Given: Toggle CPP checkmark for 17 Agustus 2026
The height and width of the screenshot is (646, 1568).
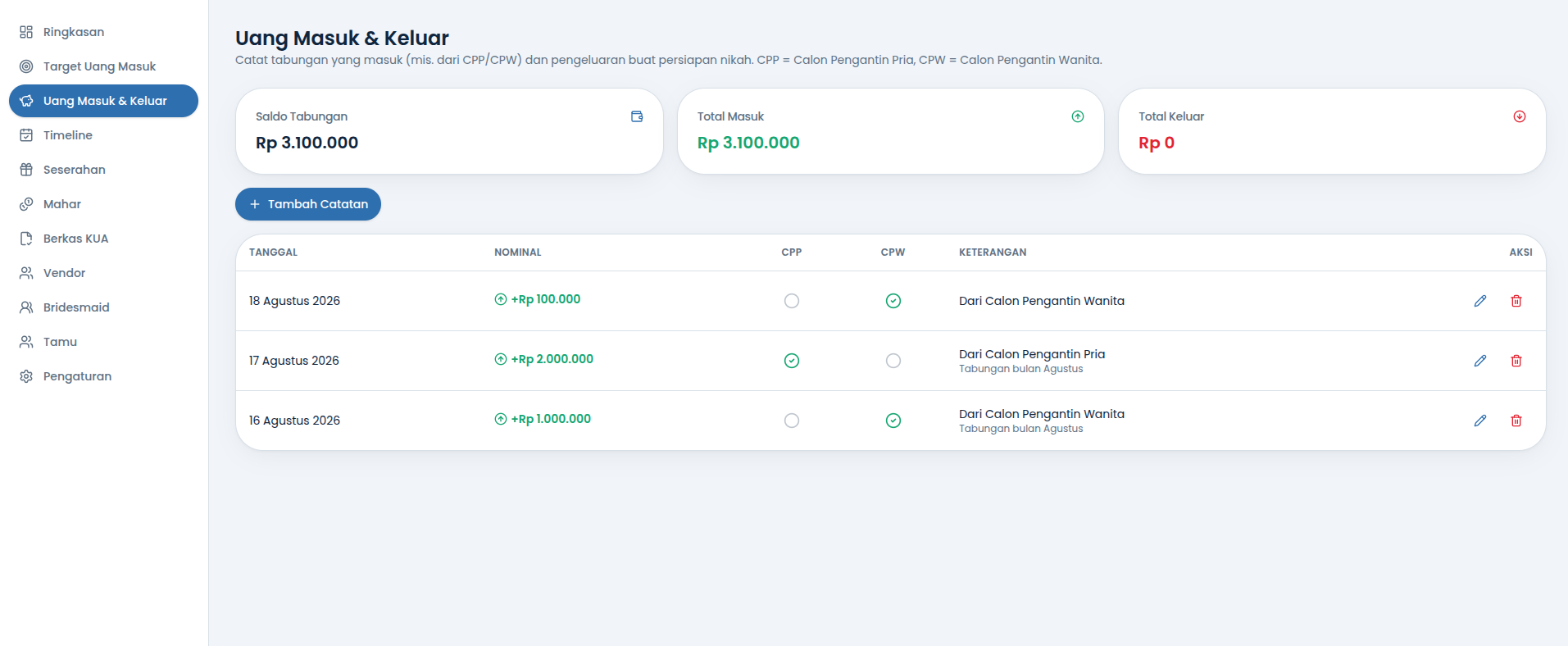Looking at the screenshot, I should (792, 361).
